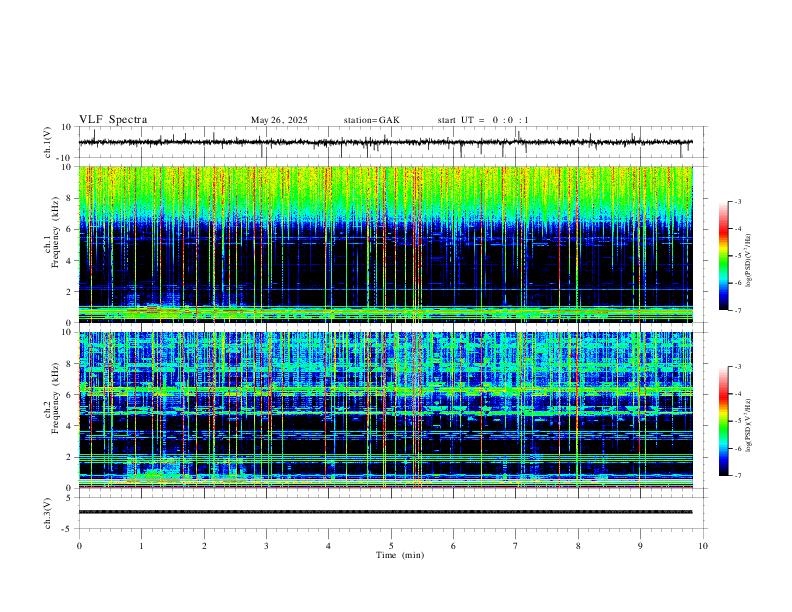Click time axis tick label "5"
The width and height of the screenshot is (792, 612).
(391, 546)
